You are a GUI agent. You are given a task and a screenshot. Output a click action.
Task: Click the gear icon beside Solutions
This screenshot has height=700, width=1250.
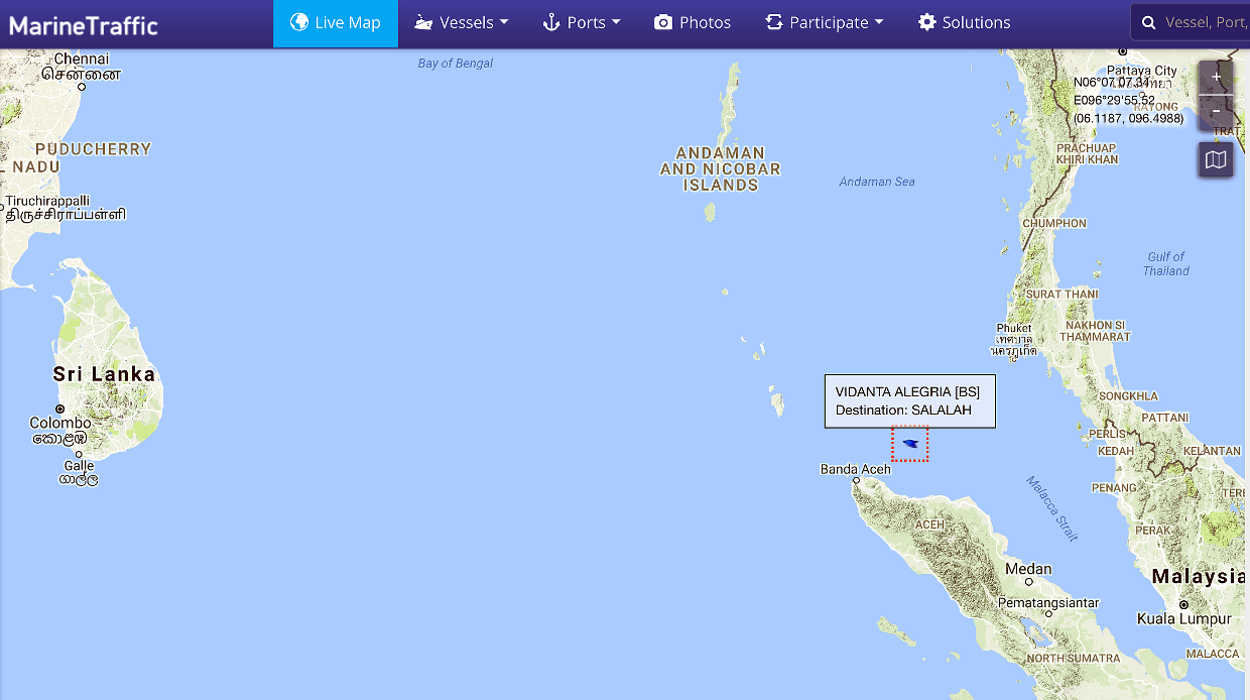(927, 22)
